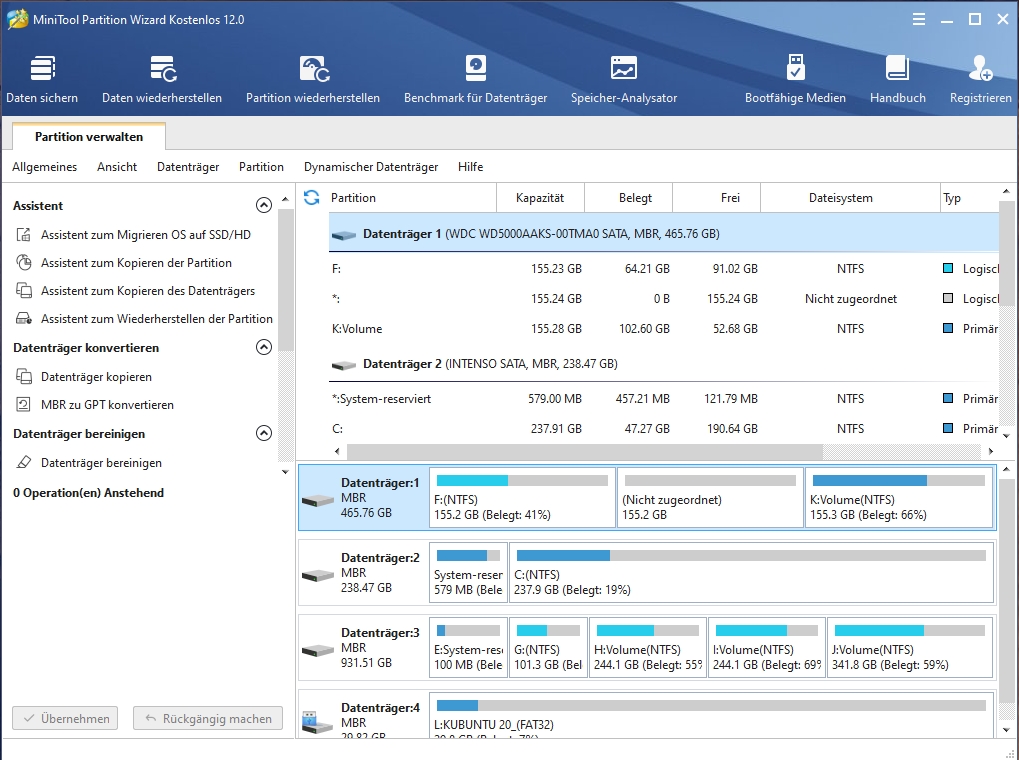Select F:(NTFS) block in disk map

click(522, 498)
